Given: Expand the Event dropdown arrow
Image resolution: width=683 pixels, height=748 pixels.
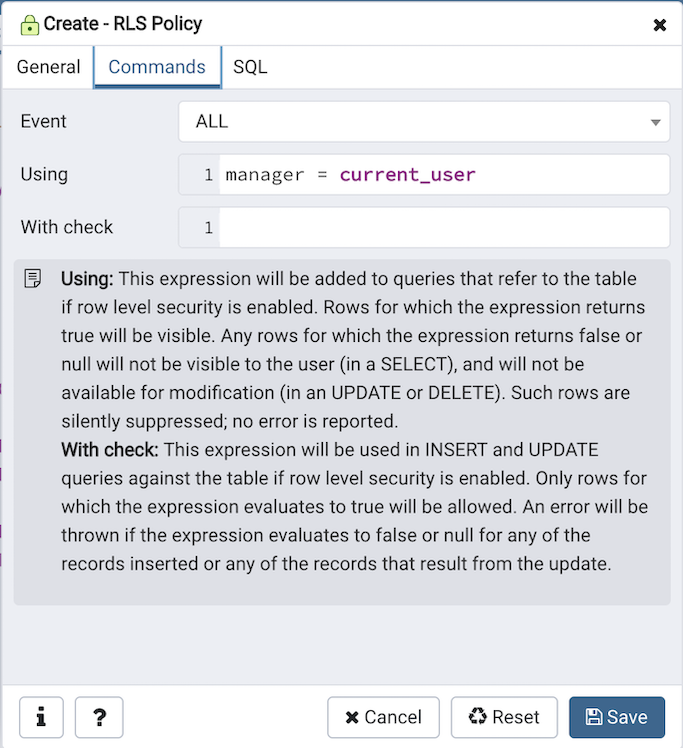Looking at the screenshot, I should click(x=655, y=122).
